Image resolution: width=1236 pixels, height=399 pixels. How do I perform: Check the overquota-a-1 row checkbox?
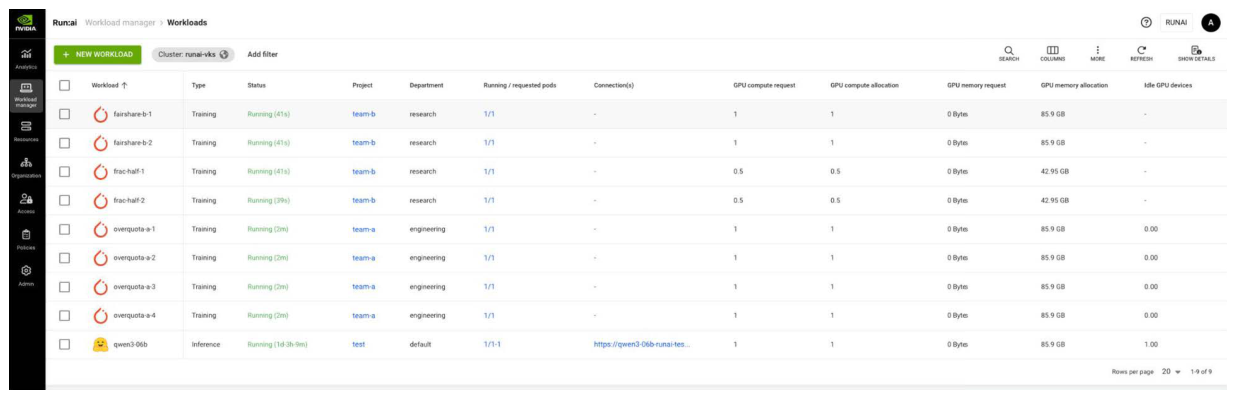[64, 229]
